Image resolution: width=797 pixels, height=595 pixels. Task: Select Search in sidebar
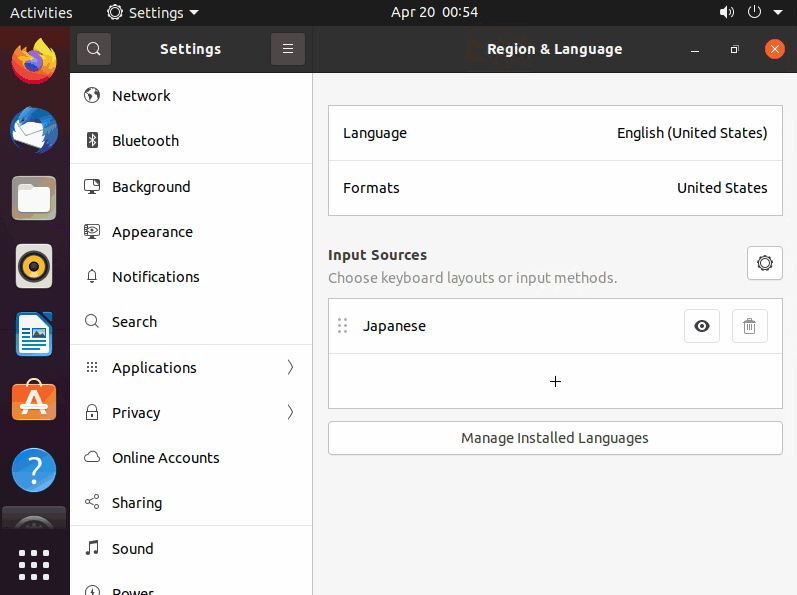[191, 322]
